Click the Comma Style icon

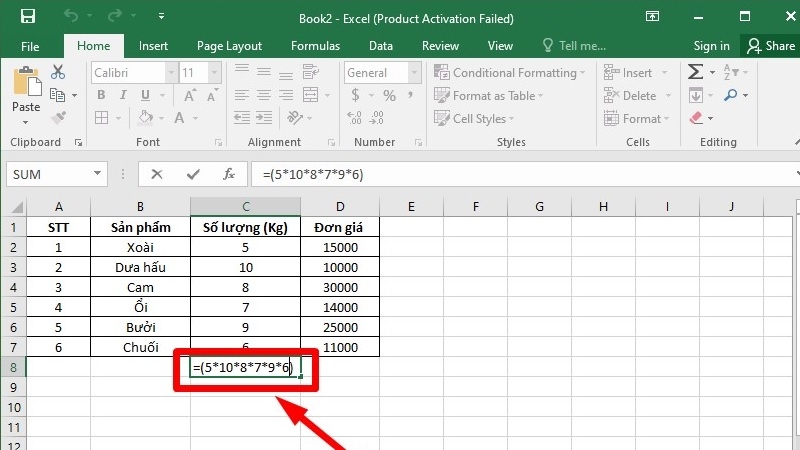click(x=410, y=95)
